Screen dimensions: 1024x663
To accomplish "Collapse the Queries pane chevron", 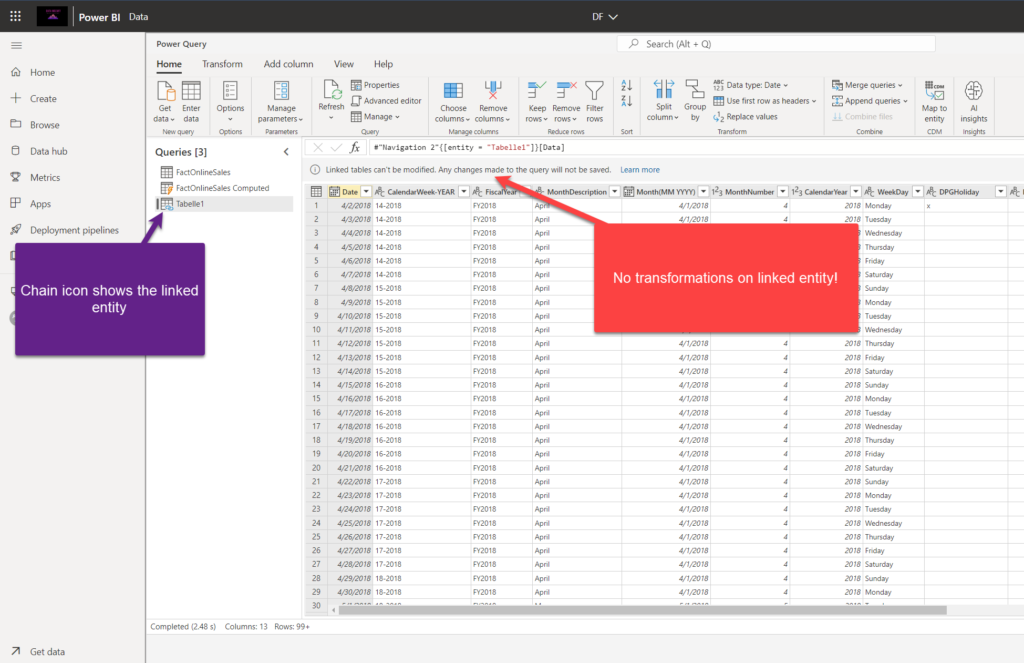I will tap(286, 152).
